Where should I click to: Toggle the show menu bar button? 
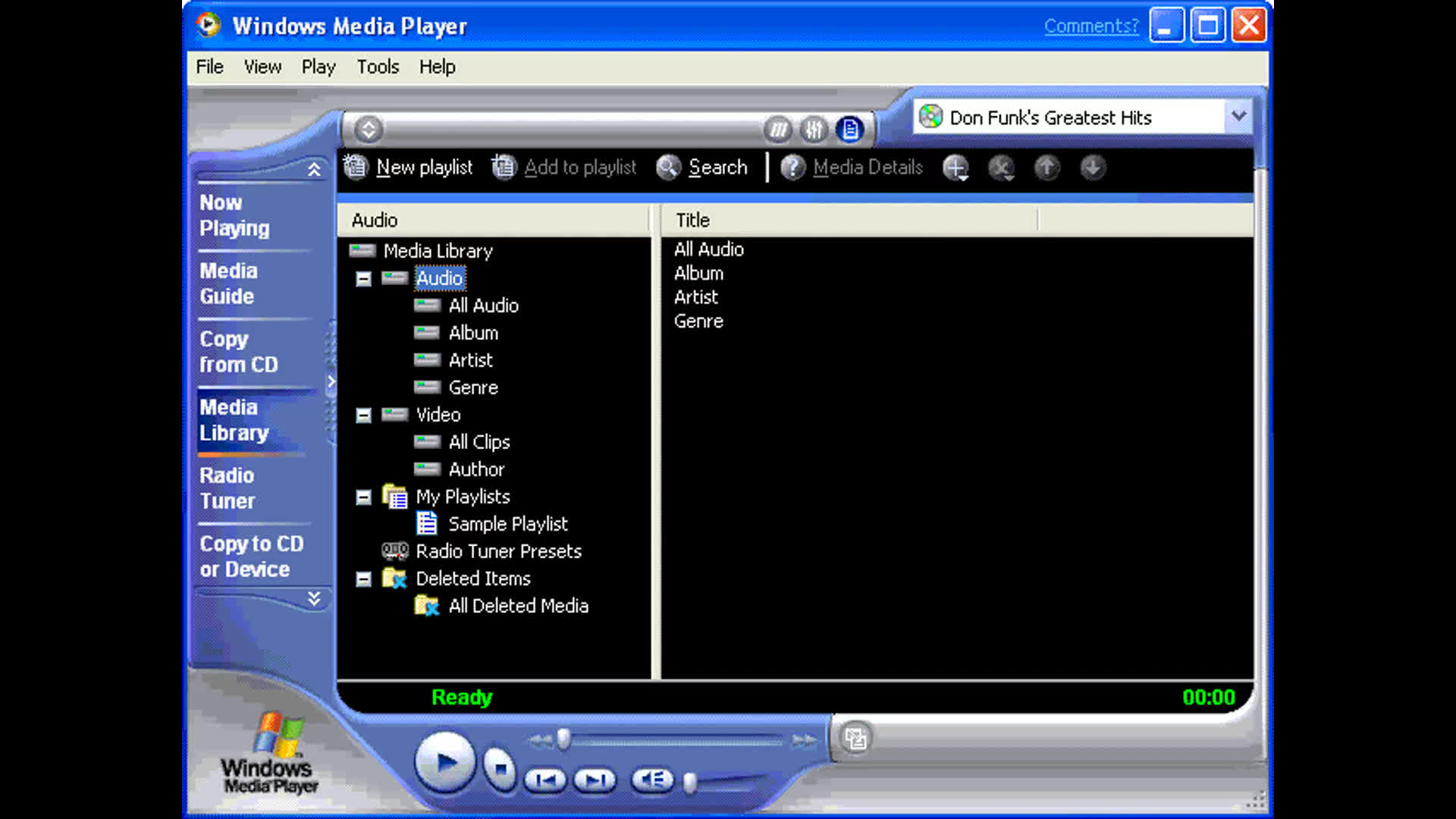[x=369, y=130]
